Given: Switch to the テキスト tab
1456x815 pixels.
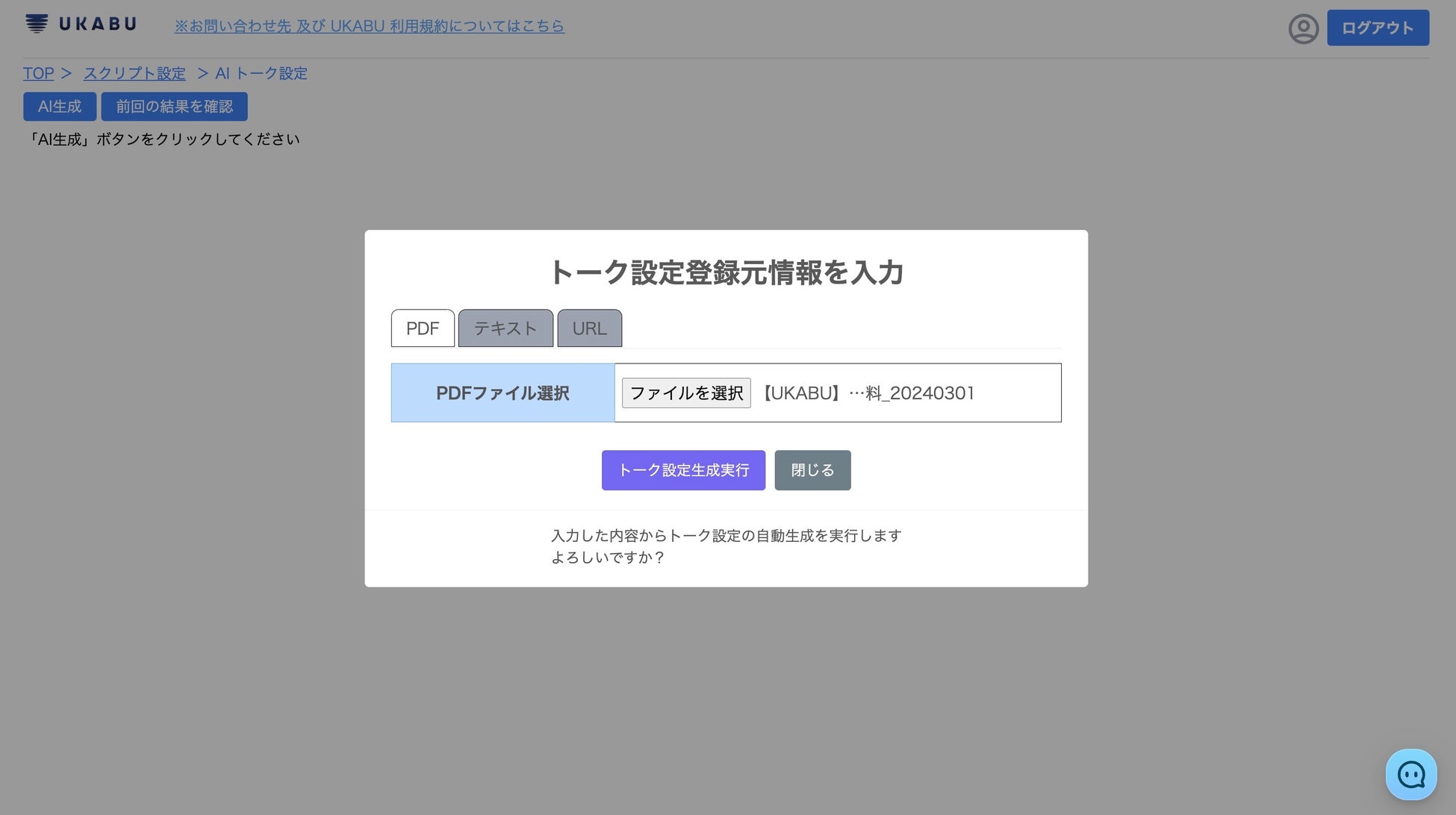Looking at the screenshot, I should [505, 328].
